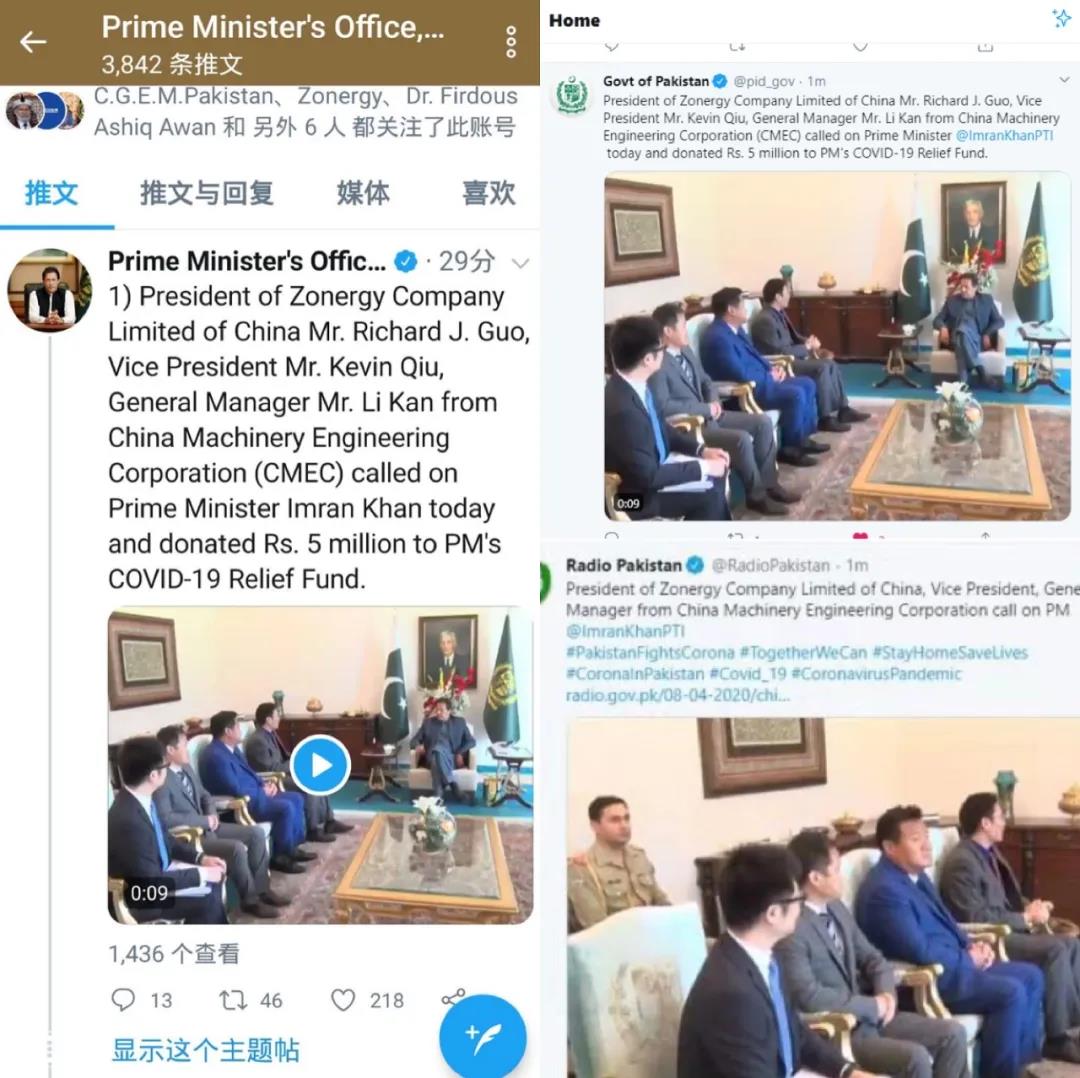Image resolution: width=1080 pixels, height=1078 pixels.
Task: Switch to the 推文与回复 tab
Action: (x=207, y=193)
